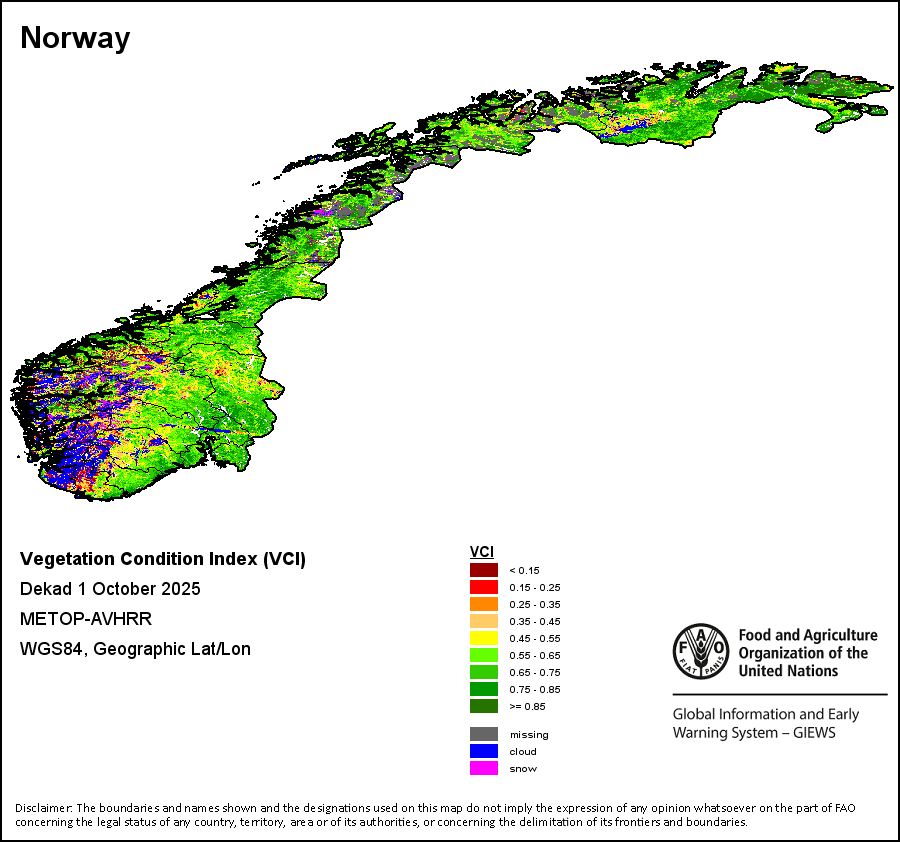Click the blue 'cloud' legend swatch

(x=484, y=751)
